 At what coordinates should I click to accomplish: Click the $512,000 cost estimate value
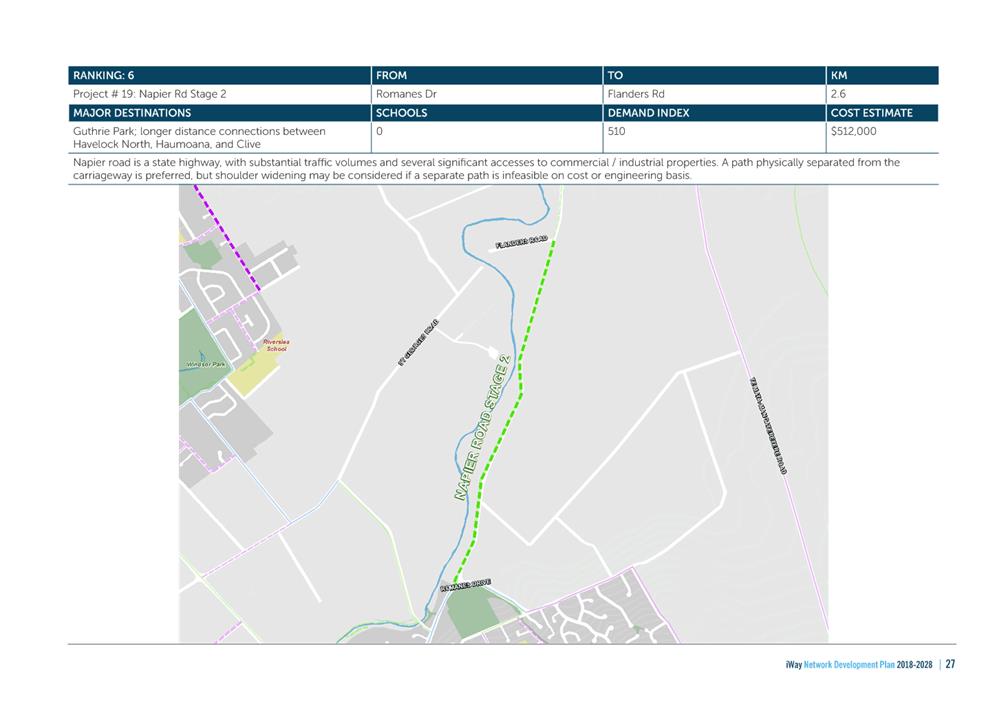pos(853,131)
